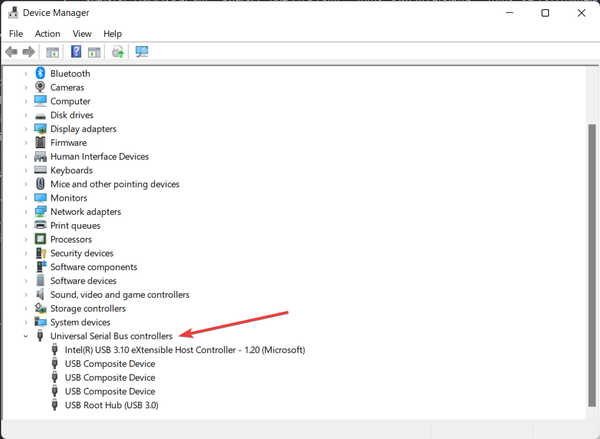This screenshot has height=439, width=600.
Task: Click the Help question mark toolbar icon
Action: point(76,52)
